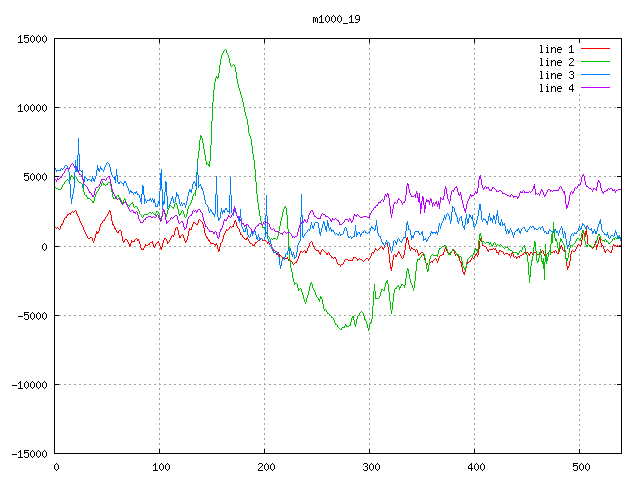Select the 300 x-axis tick label
640x480 pixels.
click(369, 467)
